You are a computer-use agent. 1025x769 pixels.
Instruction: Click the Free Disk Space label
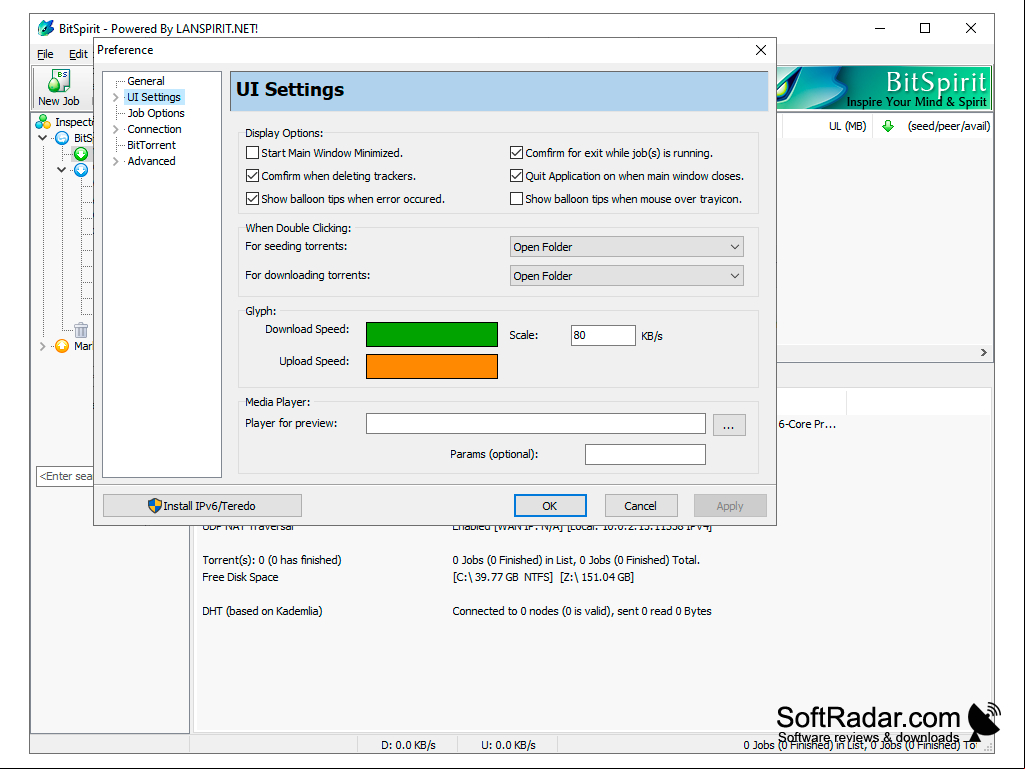coord(240,577)
